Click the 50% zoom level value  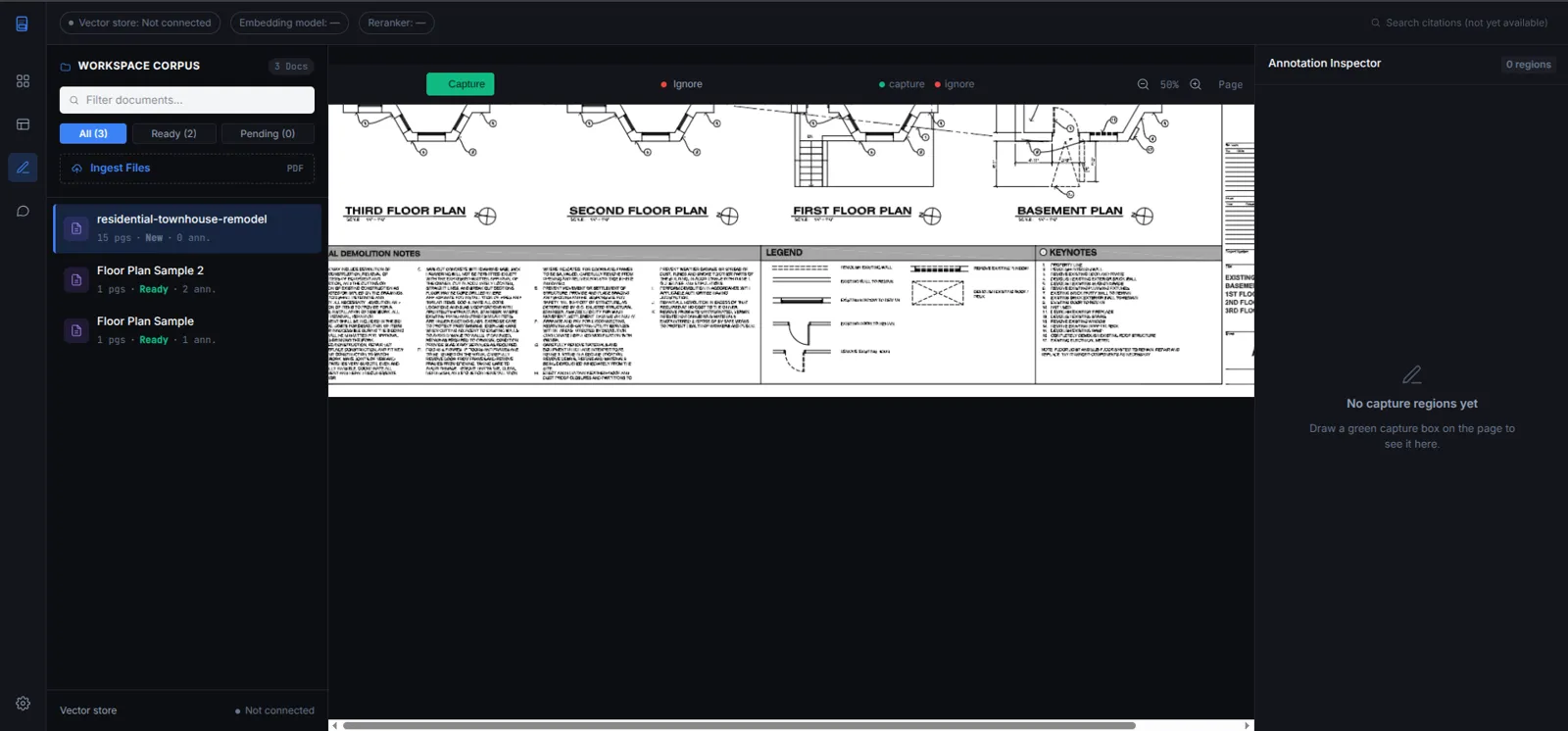tap(1169, 85)
